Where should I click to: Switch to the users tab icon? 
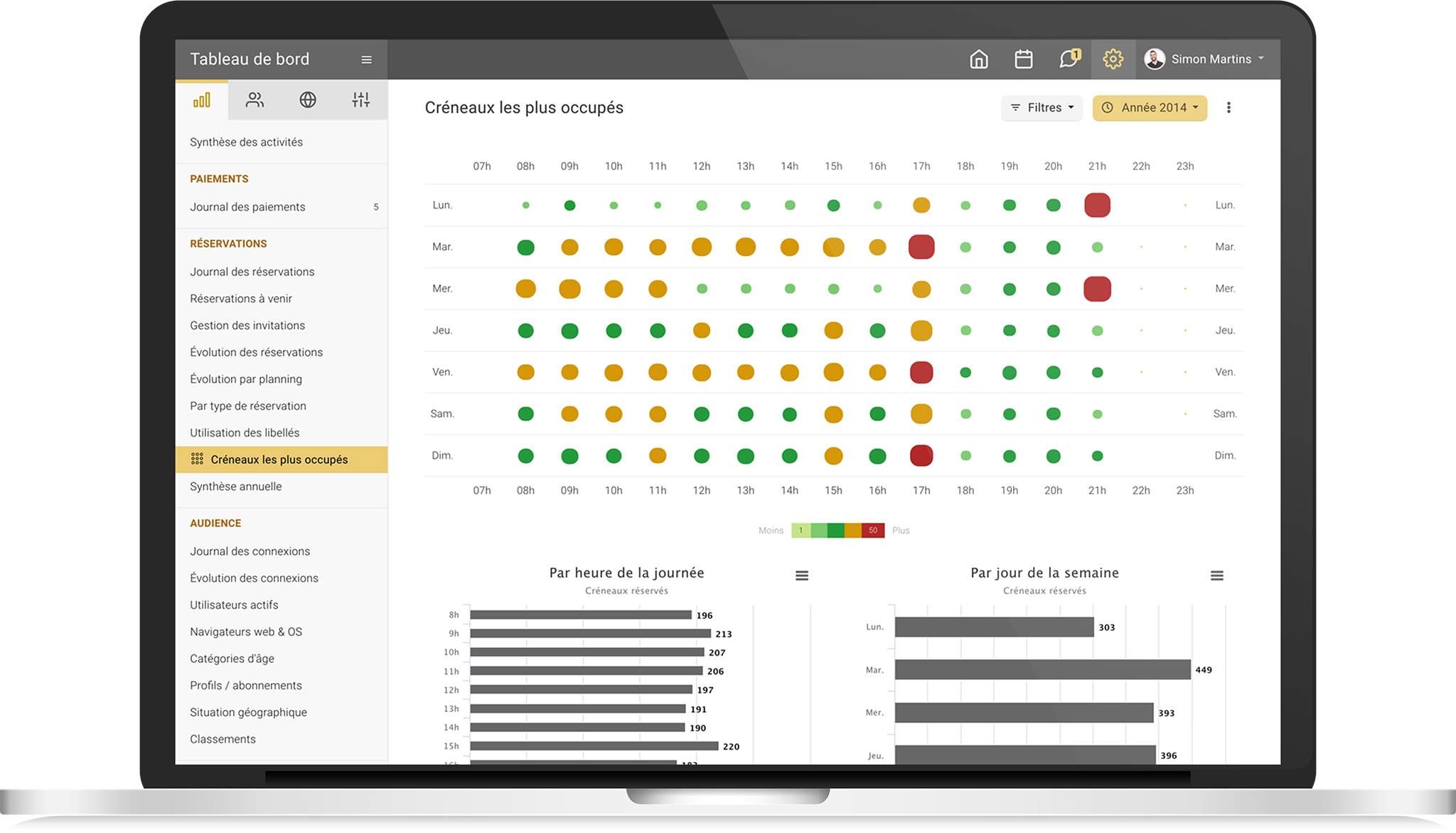[x=255, y=100]
